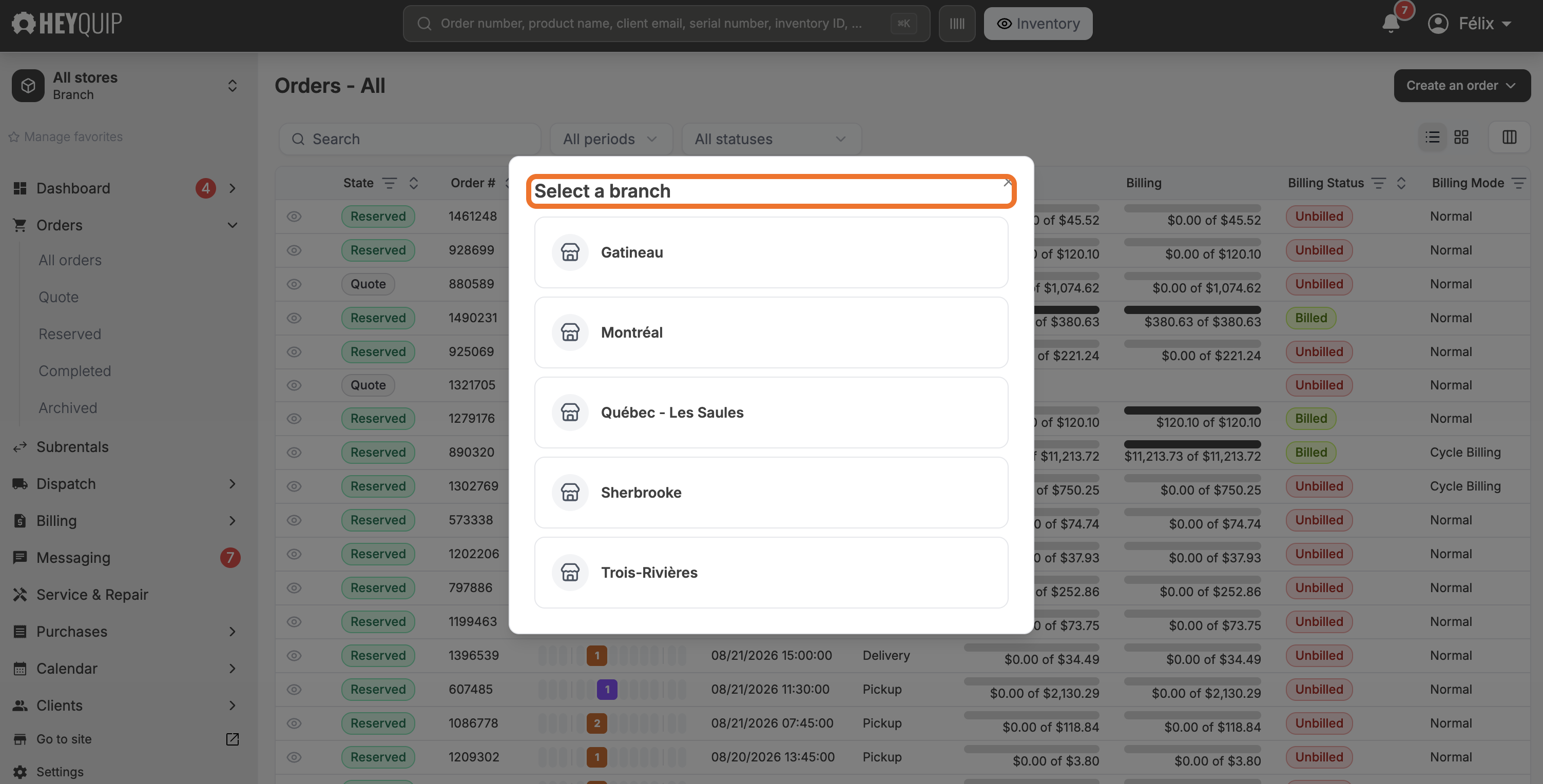This screenshot has width=1543, height=784.
Task: Click the Create an order button
Action: pos(1461,86)
